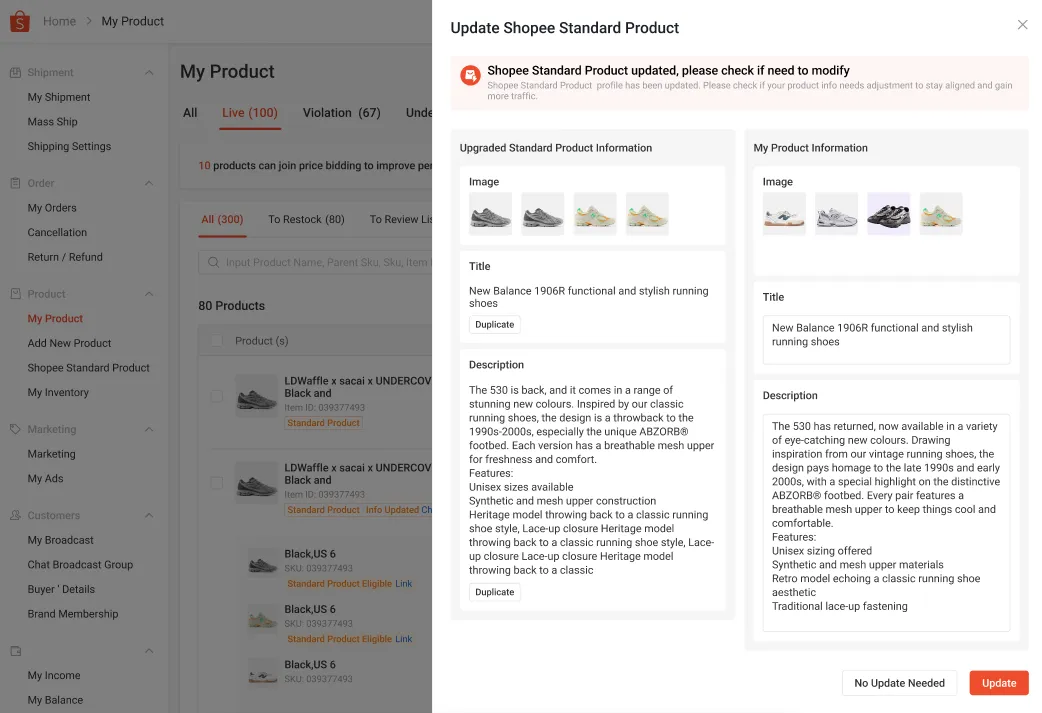Check the second LDWaffle product row checkbox
Viewport: 1042px width, 713px height.
pos(216,482)
